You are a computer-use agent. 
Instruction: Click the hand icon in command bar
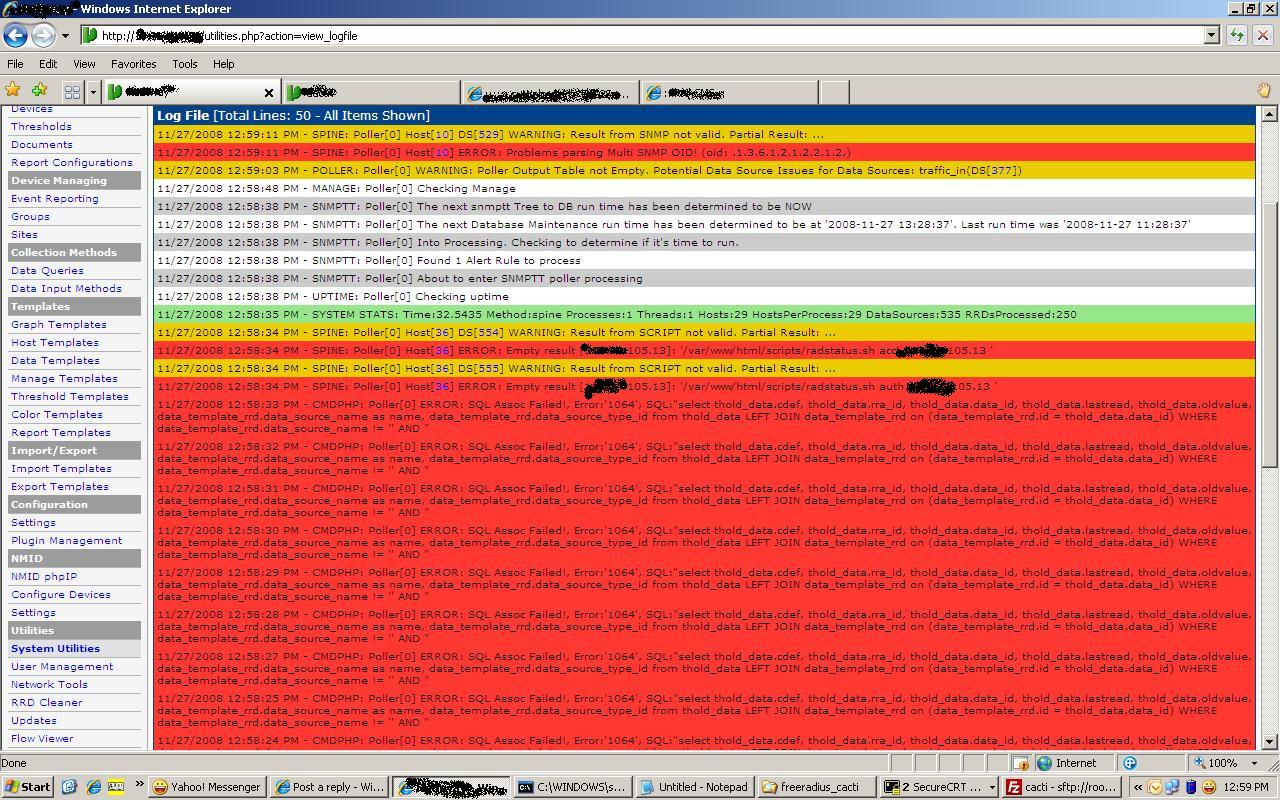[1263, 91]
